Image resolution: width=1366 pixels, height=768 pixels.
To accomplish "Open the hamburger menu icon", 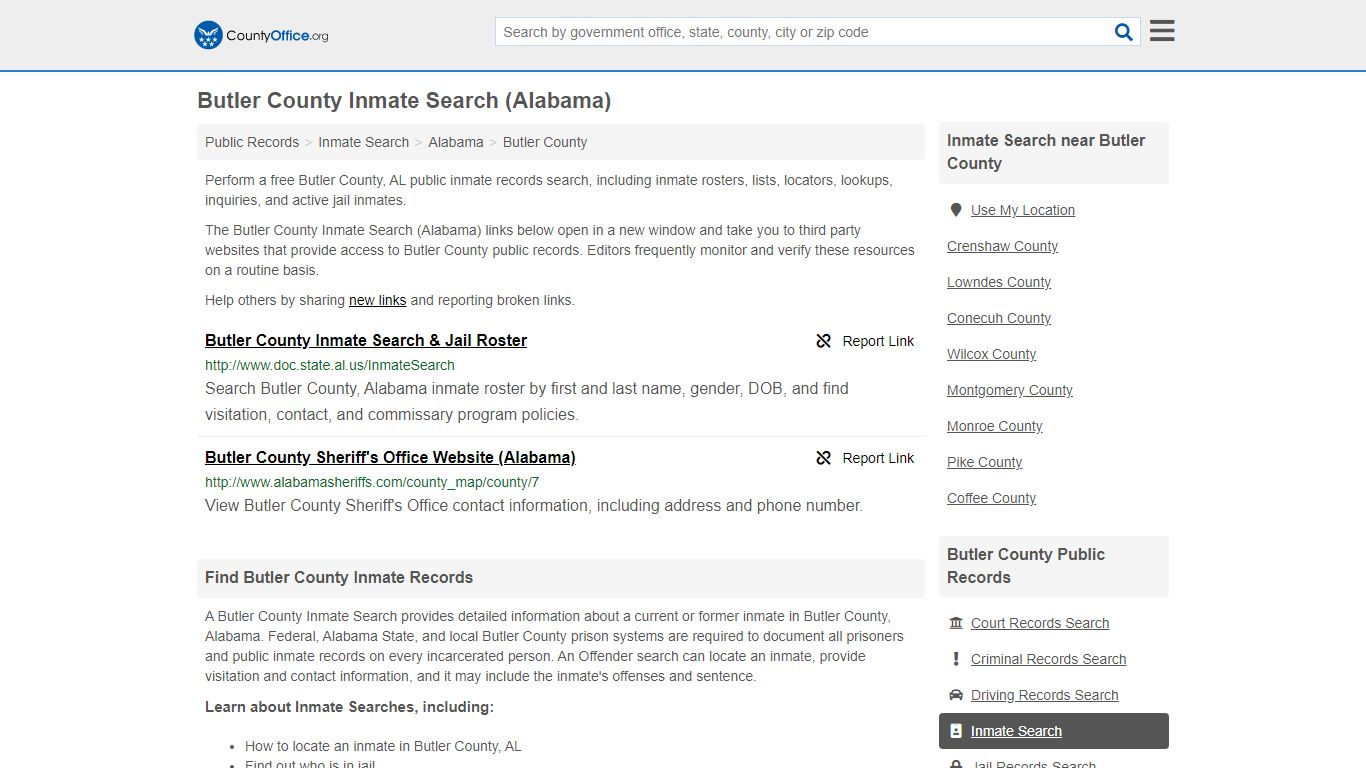I will (1162, 31).
